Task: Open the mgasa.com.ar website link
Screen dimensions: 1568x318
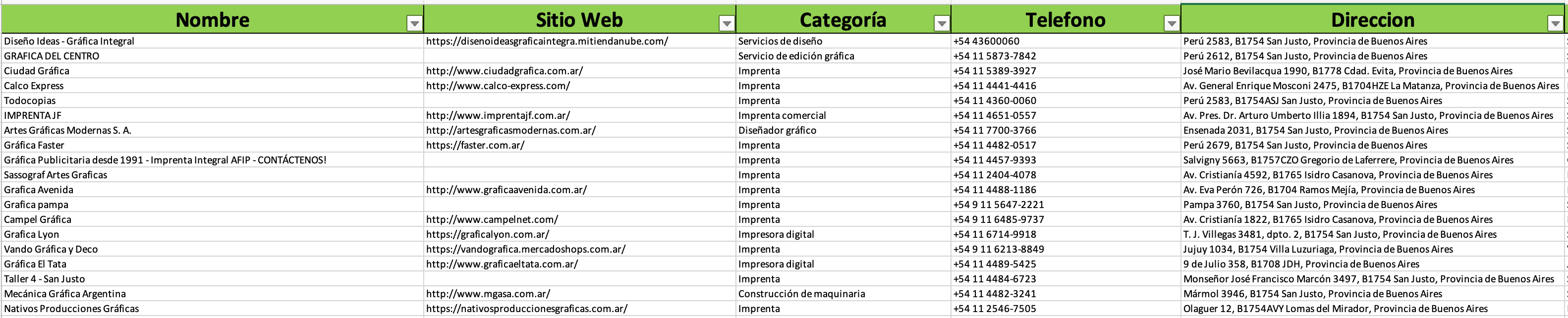Action: (488, 294)
